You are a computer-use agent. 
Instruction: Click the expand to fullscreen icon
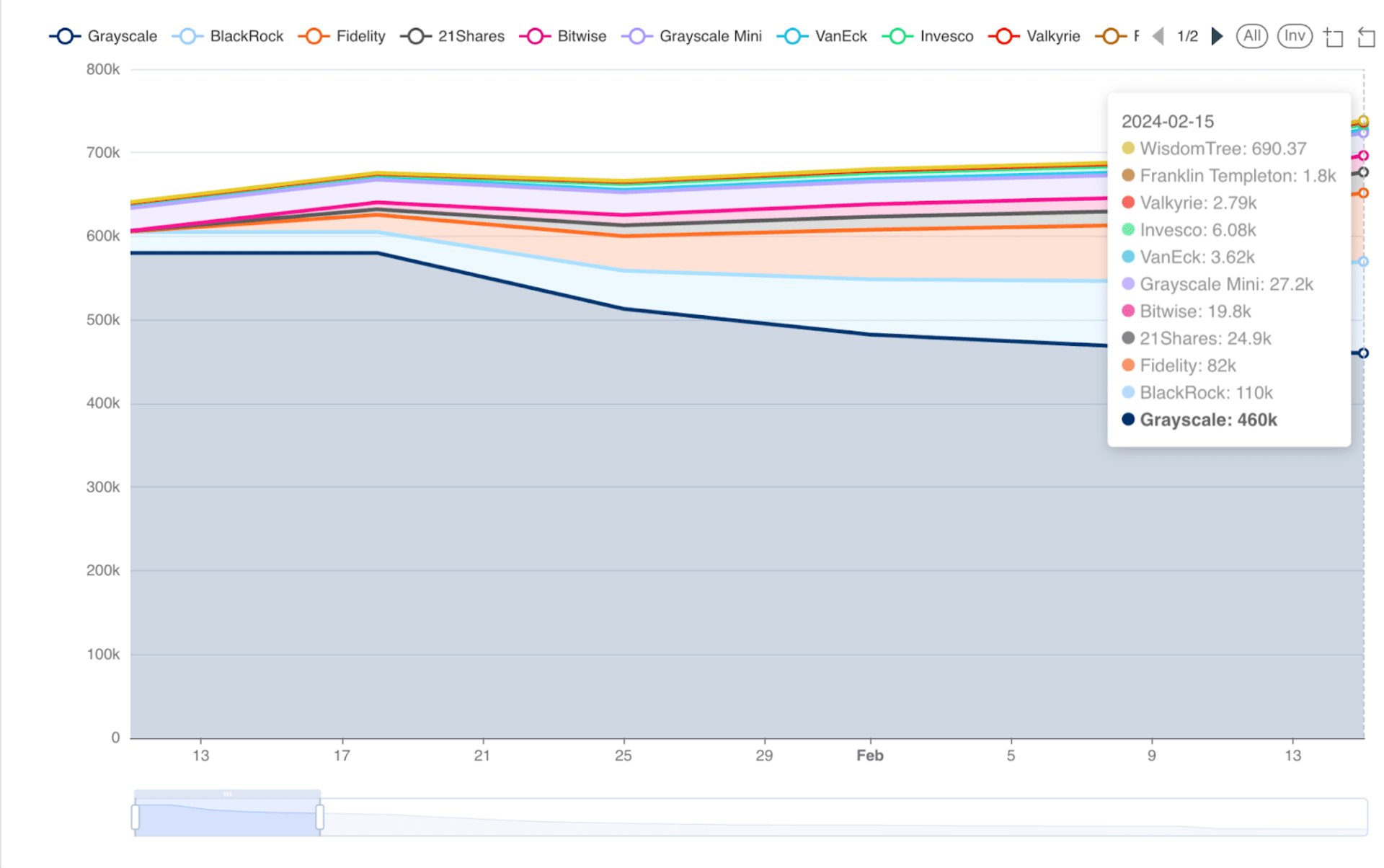click(1335, 36)
